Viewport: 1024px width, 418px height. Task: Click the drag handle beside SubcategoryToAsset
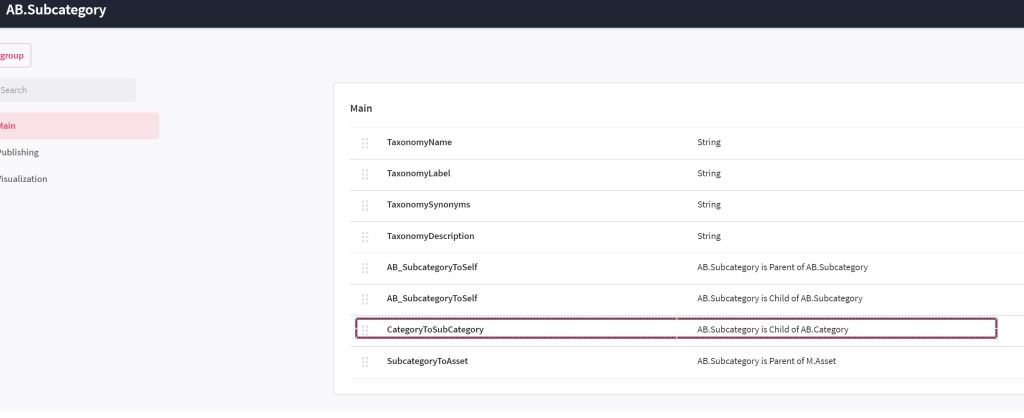pyautogui.click(x=365, y=361)
